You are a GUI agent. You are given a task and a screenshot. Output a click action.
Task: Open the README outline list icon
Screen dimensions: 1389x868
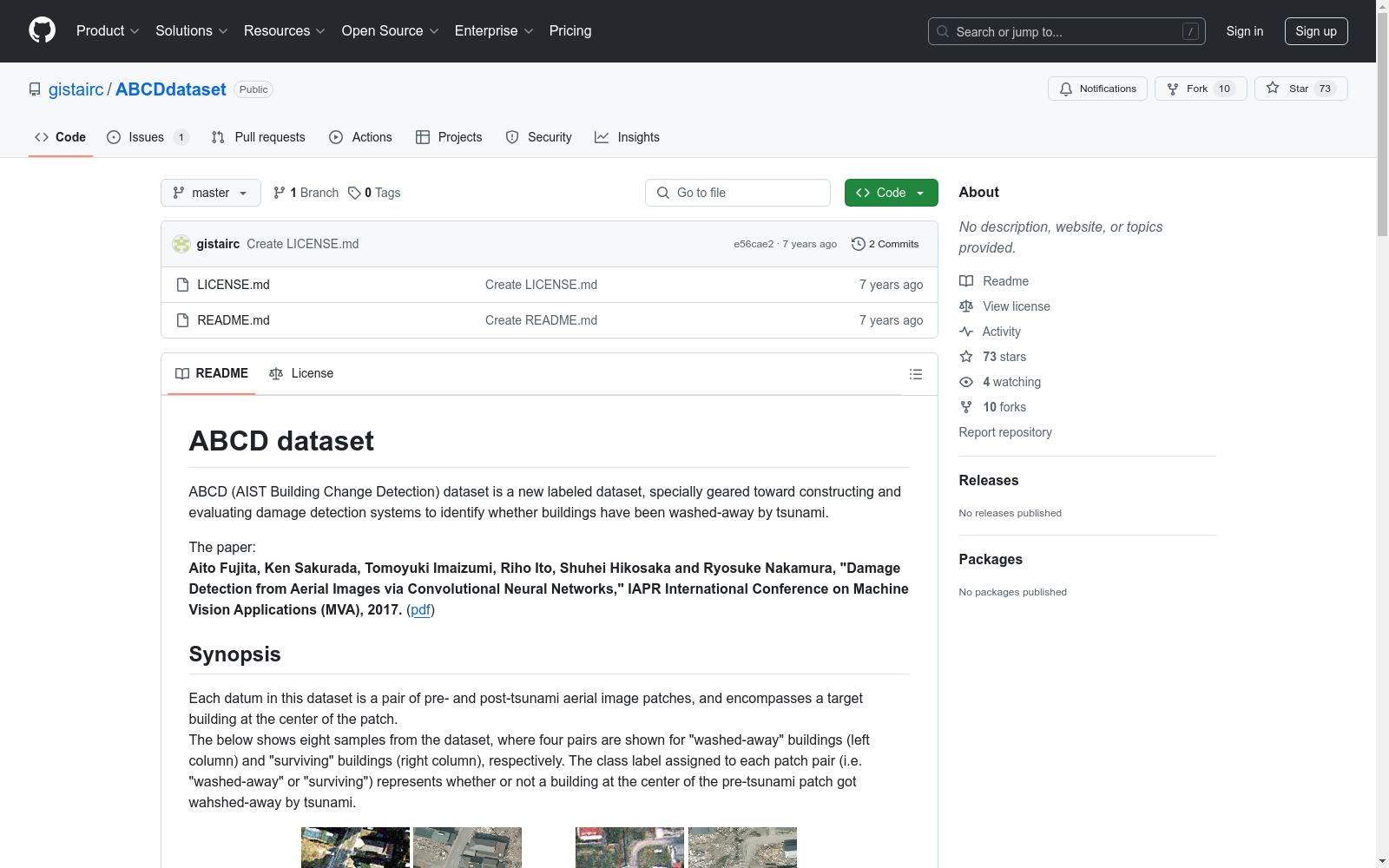pyautogui.click(x=916, y=373)
